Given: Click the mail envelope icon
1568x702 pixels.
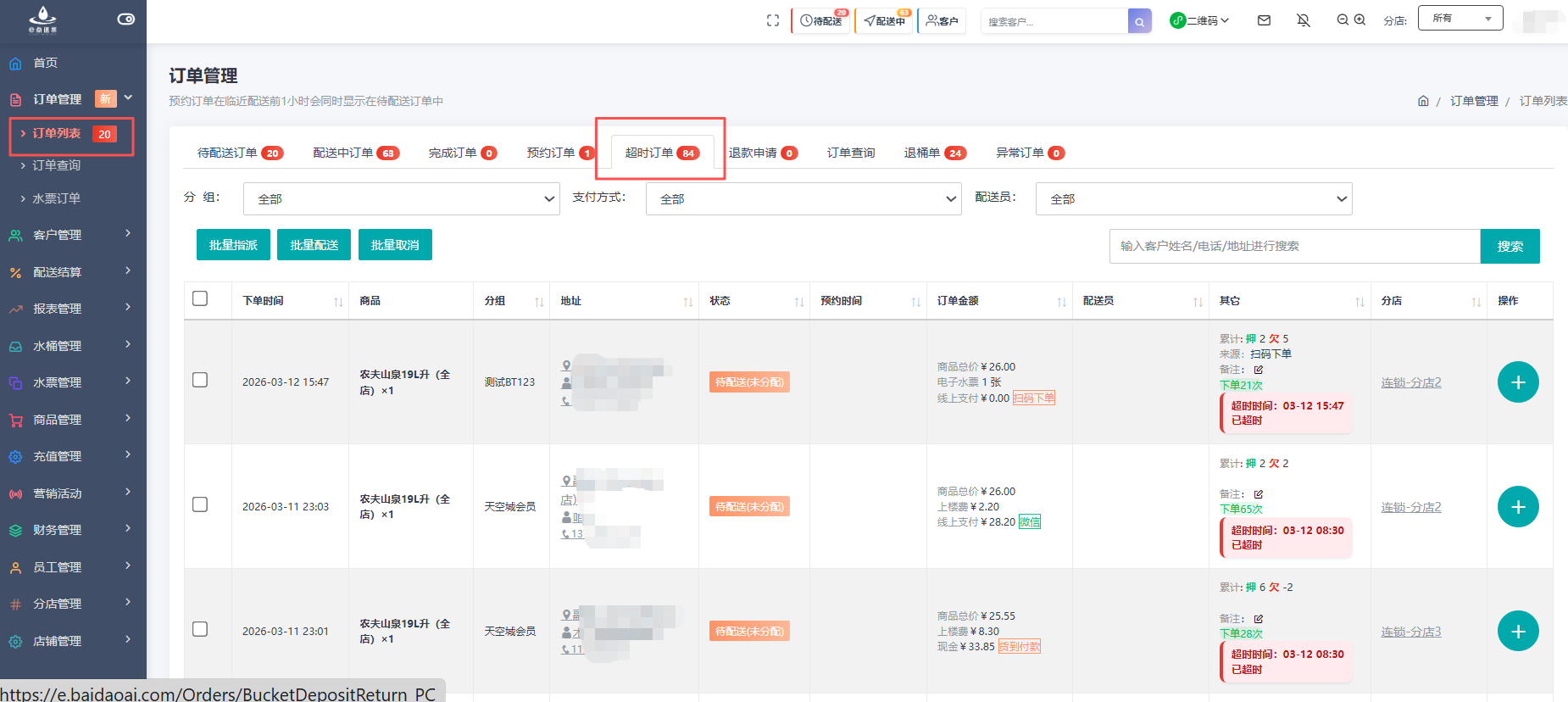Looking at the screenshot, I should [1264, 20].
